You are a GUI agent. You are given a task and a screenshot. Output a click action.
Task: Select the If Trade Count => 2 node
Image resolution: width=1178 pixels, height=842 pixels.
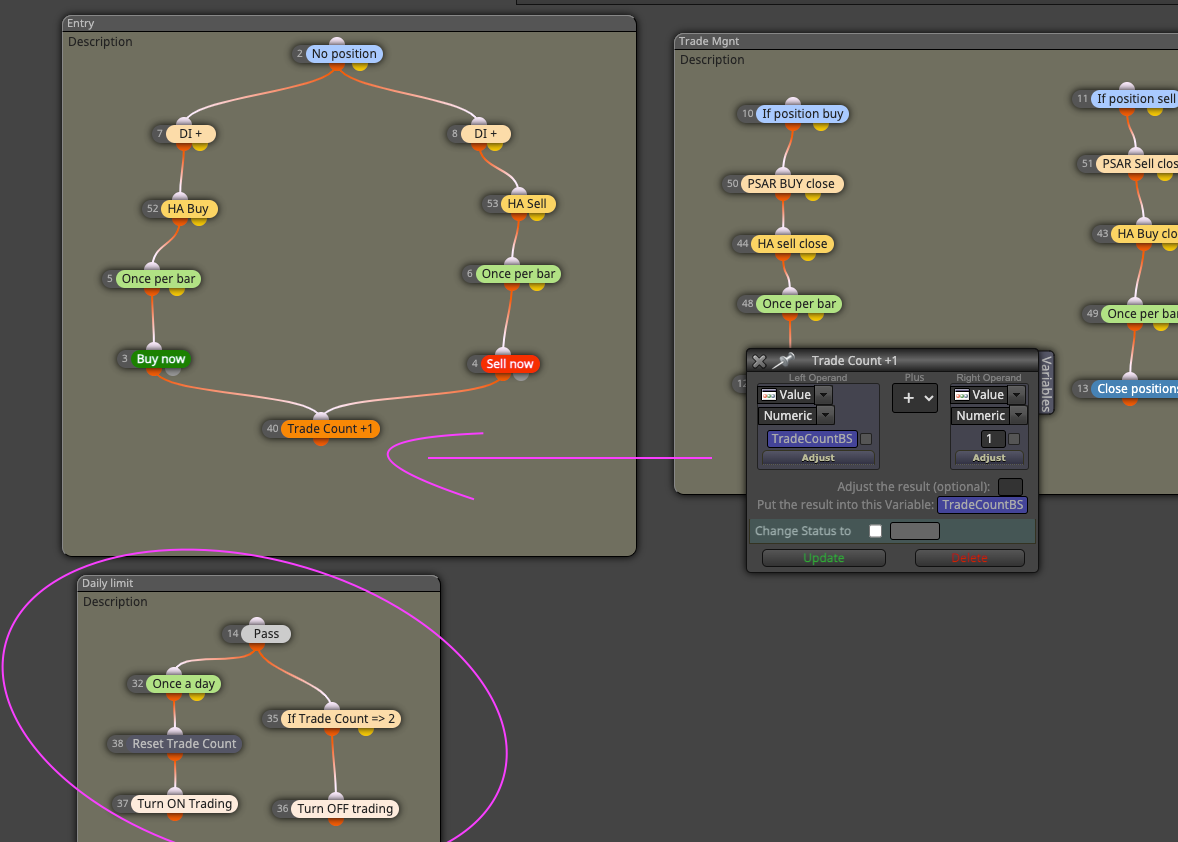click(340, 719)
